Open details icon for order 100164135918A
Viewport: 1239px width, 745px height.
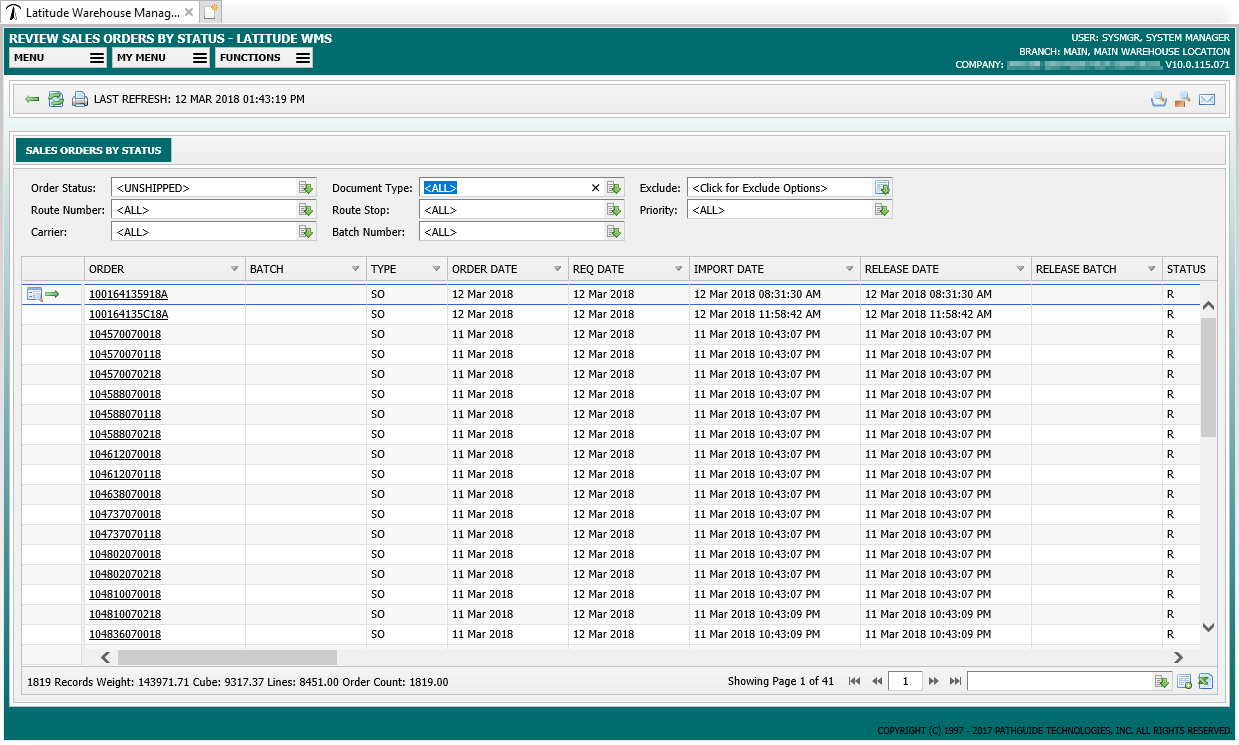(34, 294)
